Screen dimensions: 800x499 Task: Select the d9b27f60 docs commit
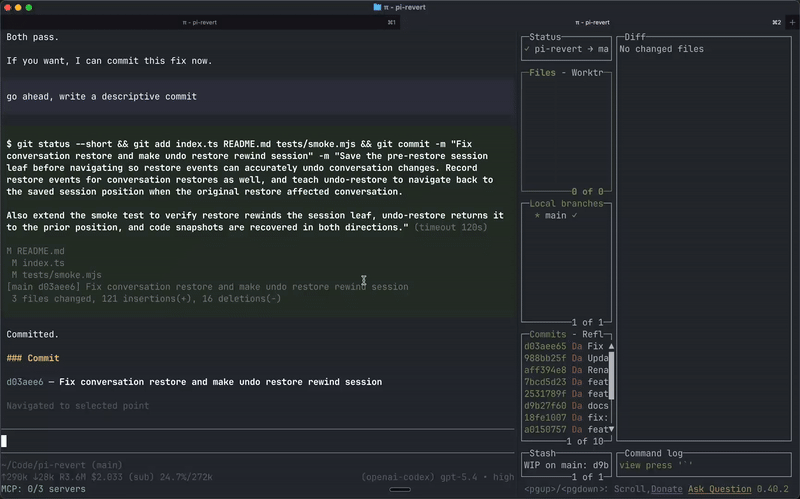click(x=566, y=406)
